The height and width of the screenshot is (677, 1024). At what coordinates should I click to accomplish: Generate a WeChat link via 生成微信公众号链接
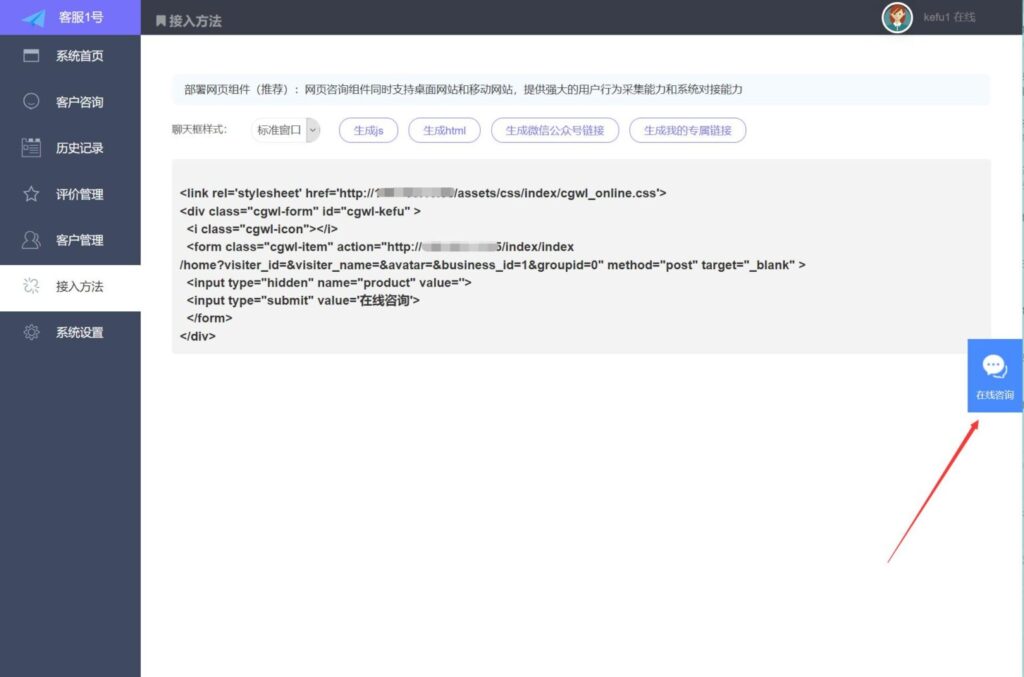coord(555,130)
